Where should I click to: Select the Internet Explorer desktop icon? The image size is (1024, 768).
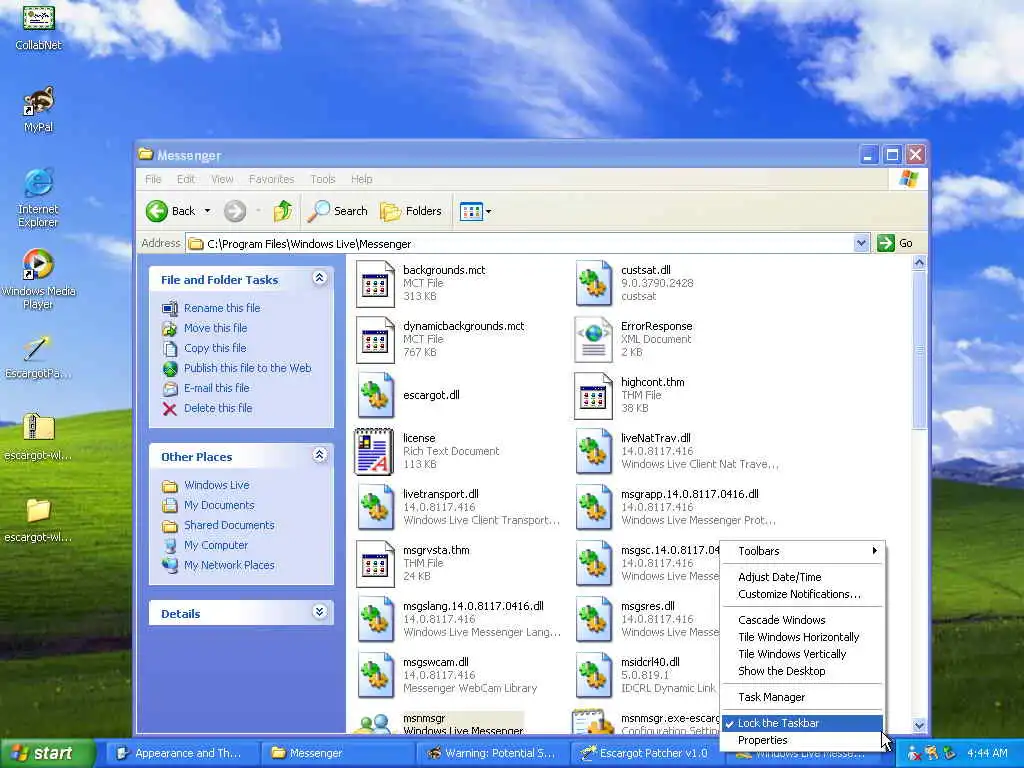click(x=38, y=197)
